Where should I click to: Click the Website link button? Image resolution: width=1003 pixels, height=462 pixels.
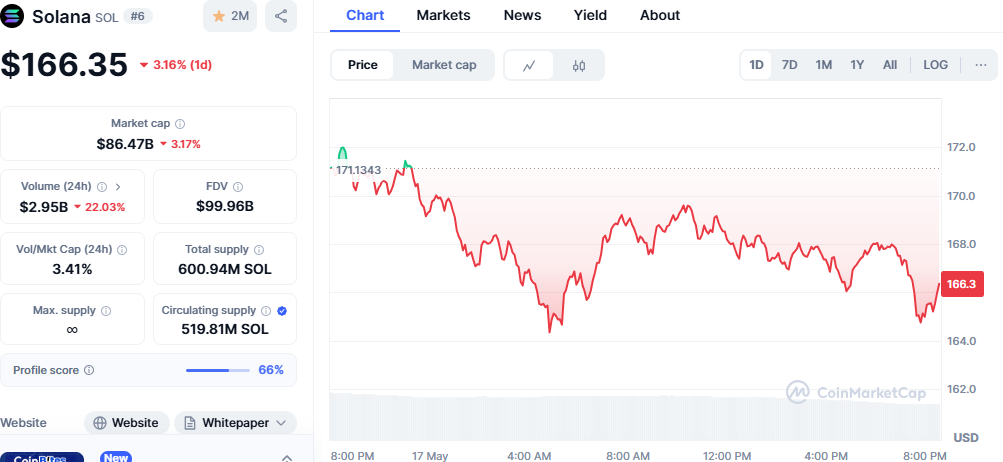tap(126, 423)
